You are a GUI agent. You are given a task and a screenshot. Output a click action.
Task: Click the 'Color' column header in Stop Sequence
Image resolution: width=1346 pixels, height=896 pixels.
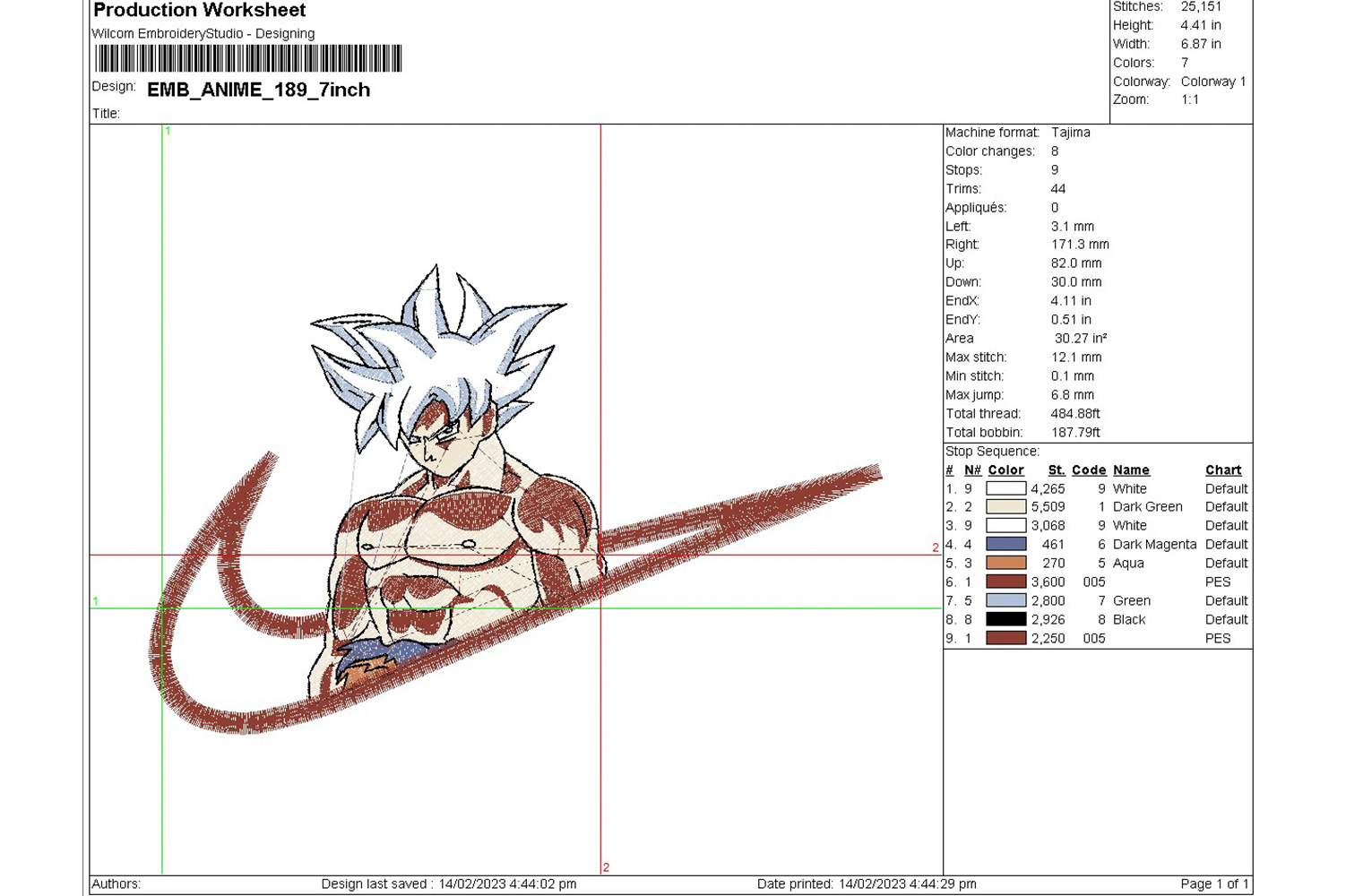1005,470
